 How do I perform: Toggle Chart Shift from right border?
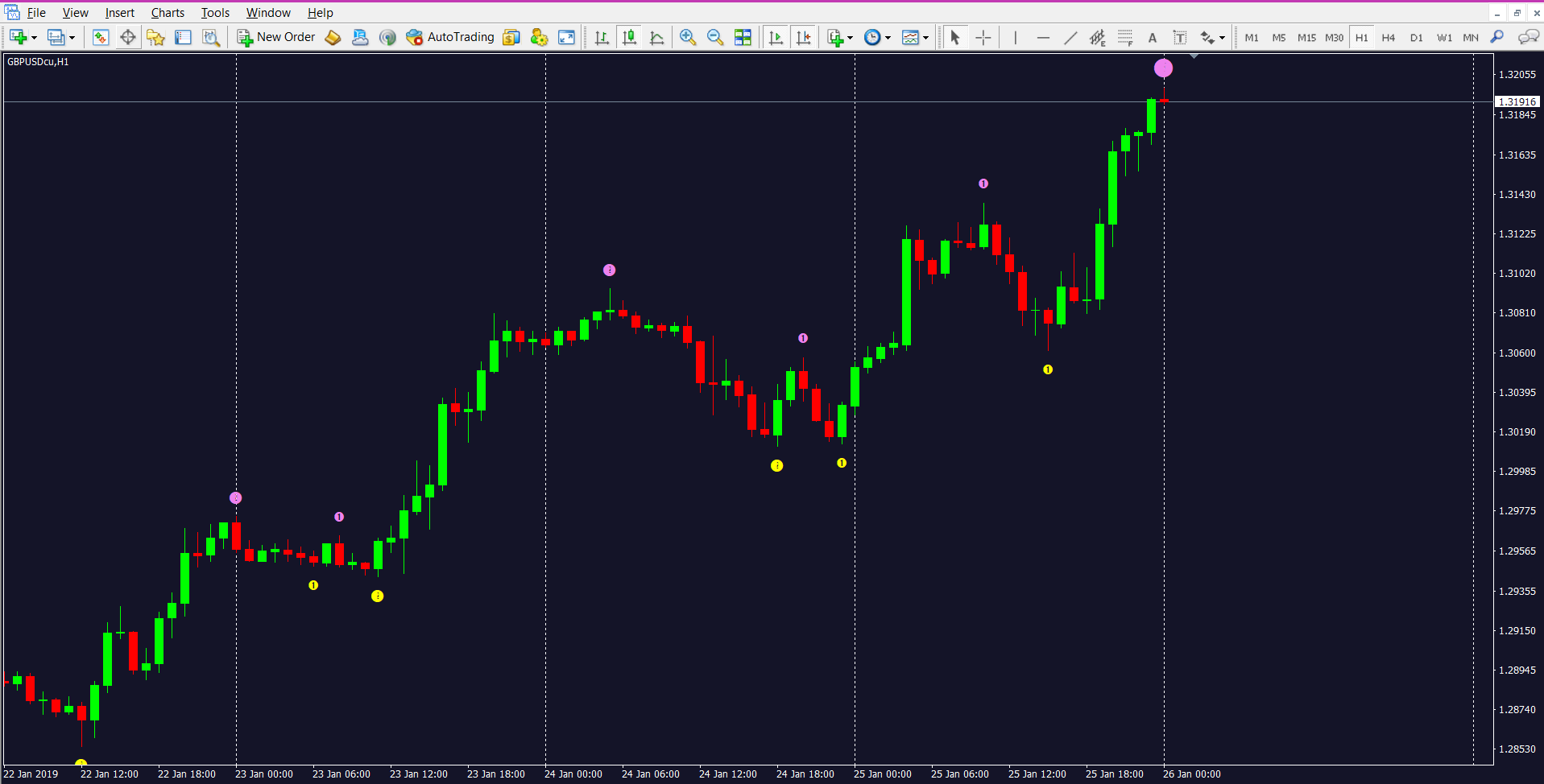click(804, 37)
